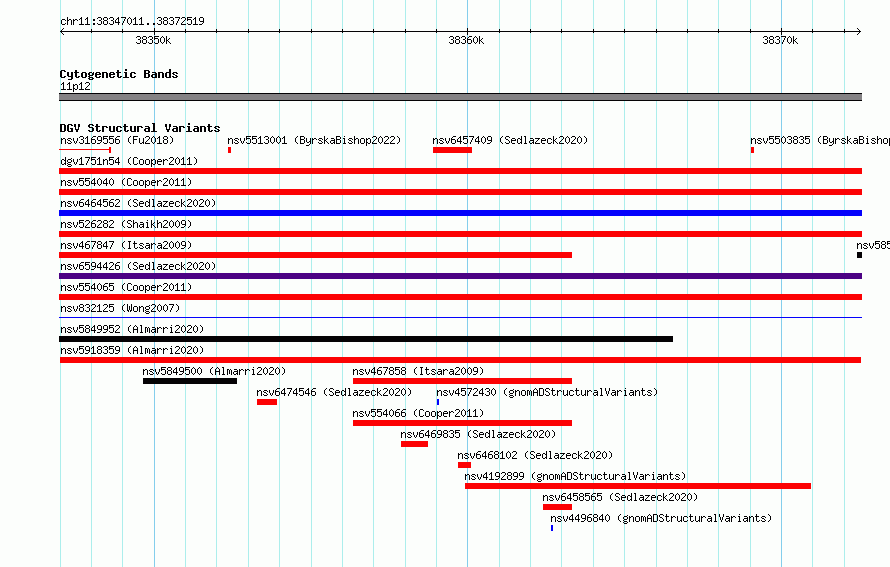Click the nsv554066 (Cooper2011) label

[418, 413]
